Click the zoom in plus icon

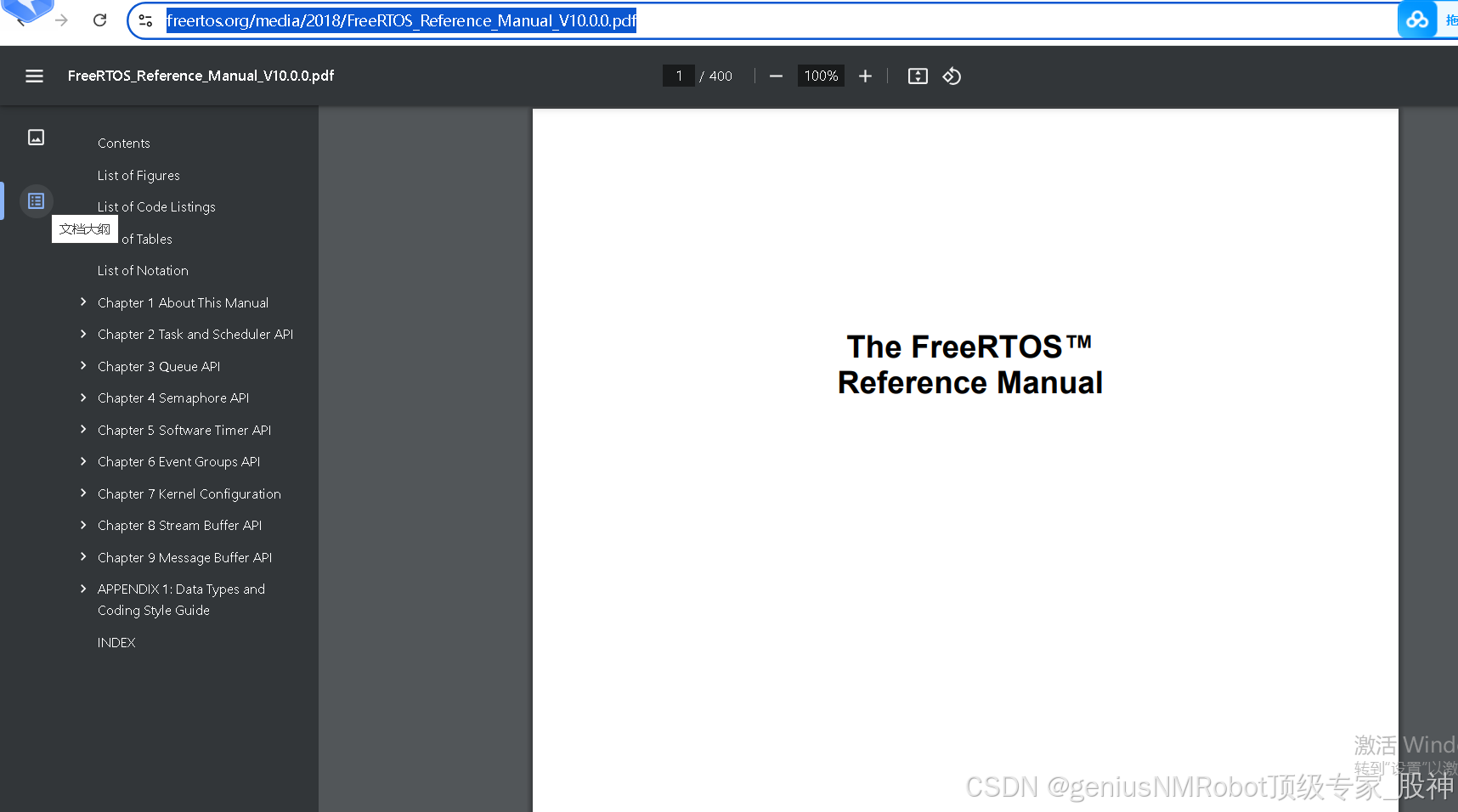[x=865, y=76]
